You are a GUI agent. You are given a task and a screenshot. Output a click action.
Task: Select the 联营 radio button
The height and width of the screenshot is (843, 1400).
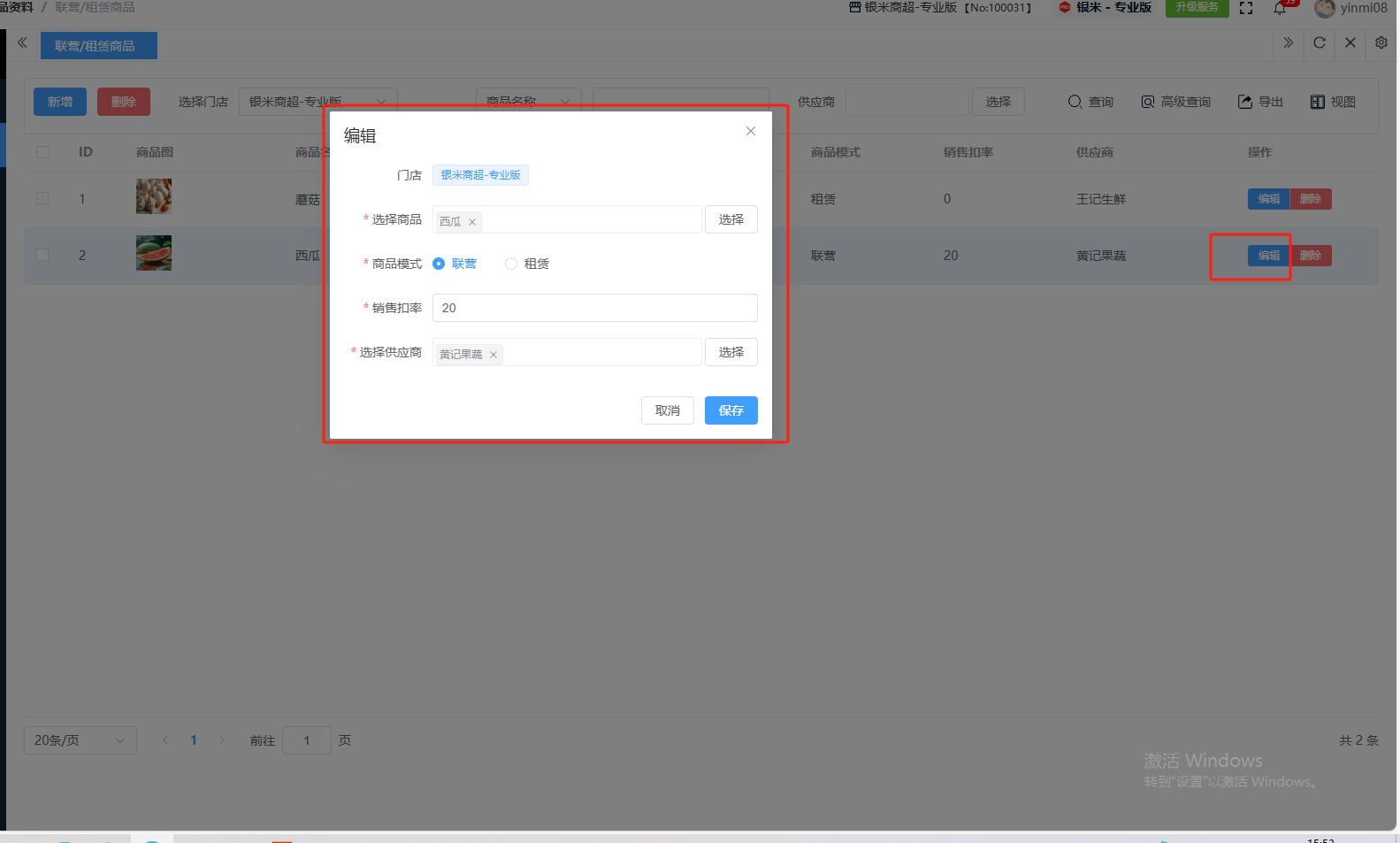pyautogui.click(x=439, y=264)
